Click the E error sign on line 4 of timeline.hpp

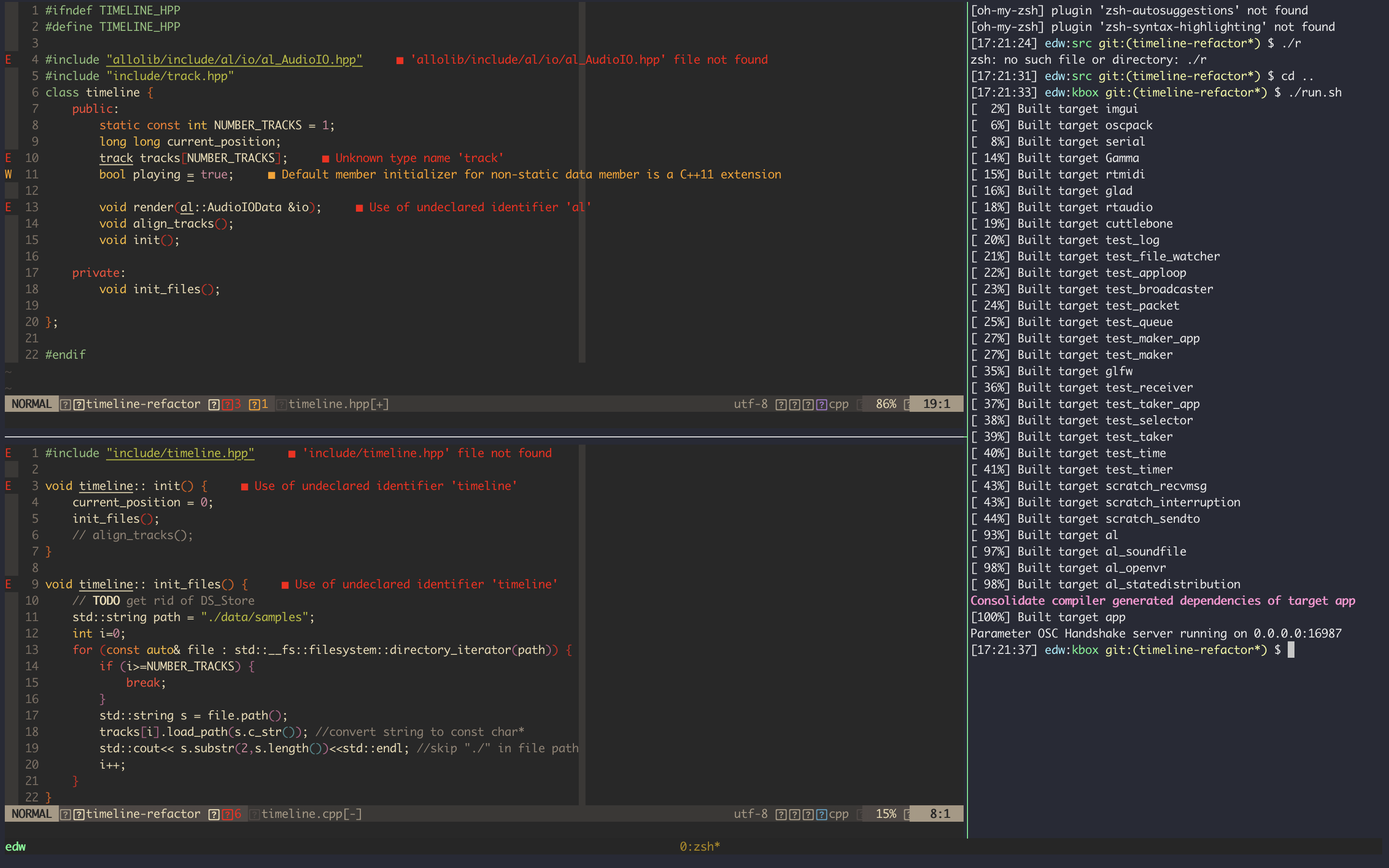pyautogui.click(x=8, y=60)
